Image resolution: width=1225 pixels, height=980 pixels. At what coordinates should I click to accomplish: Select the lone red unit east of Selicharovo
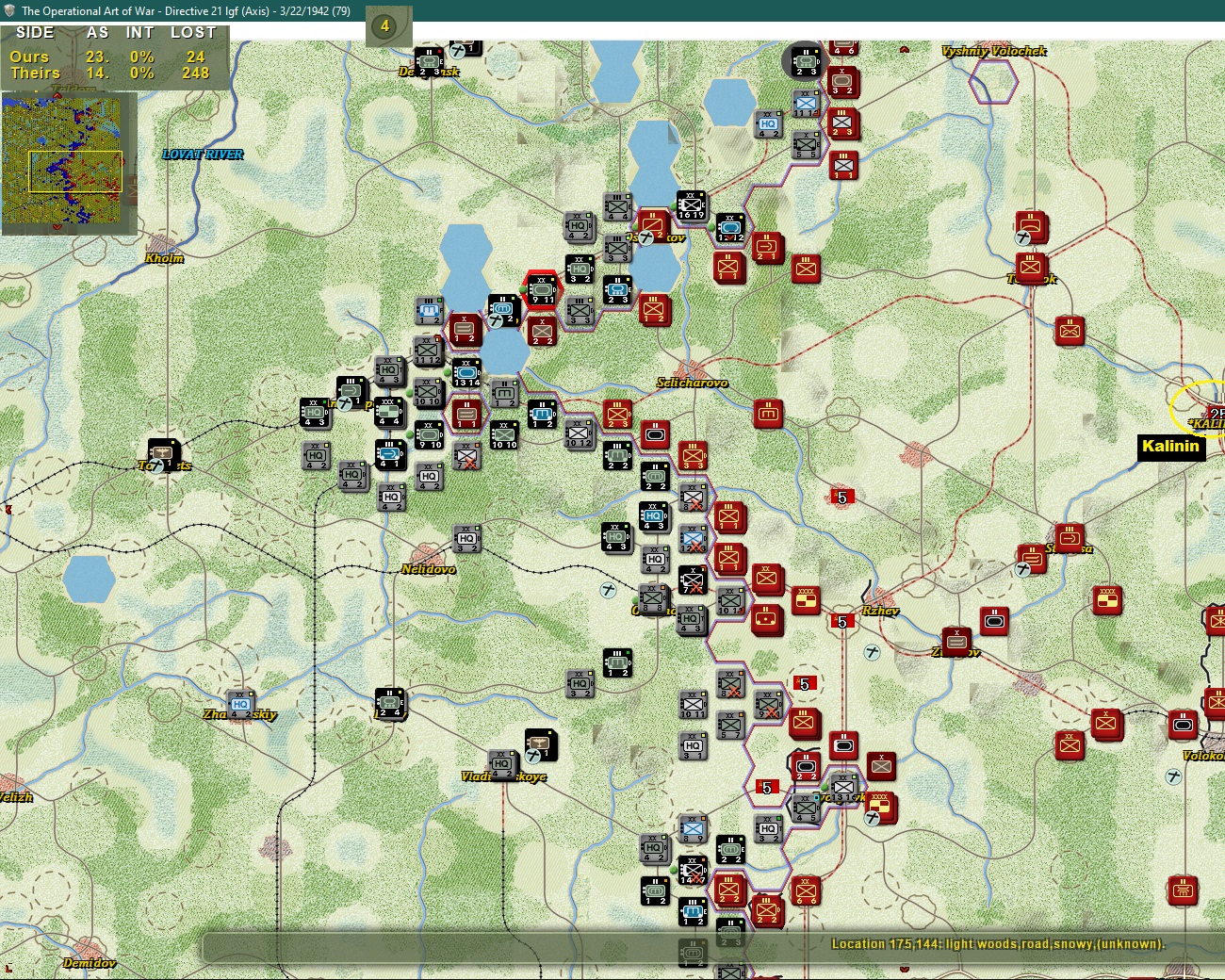768,413
